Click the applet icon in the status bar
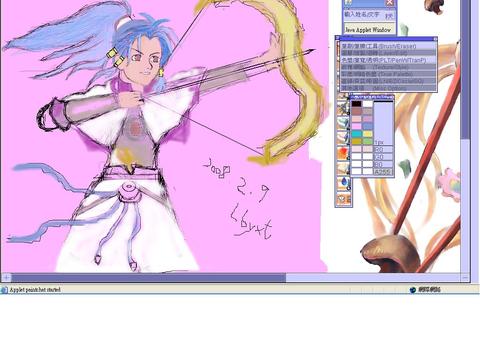The image size is (480, 360). point(4,290)
